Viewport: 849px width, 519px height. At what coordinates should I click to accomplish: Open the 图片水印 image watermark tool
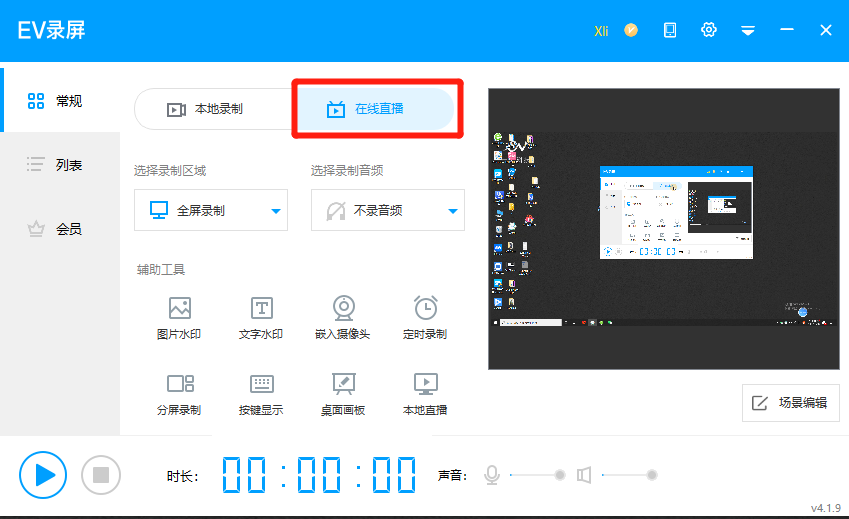coord(179,317)
